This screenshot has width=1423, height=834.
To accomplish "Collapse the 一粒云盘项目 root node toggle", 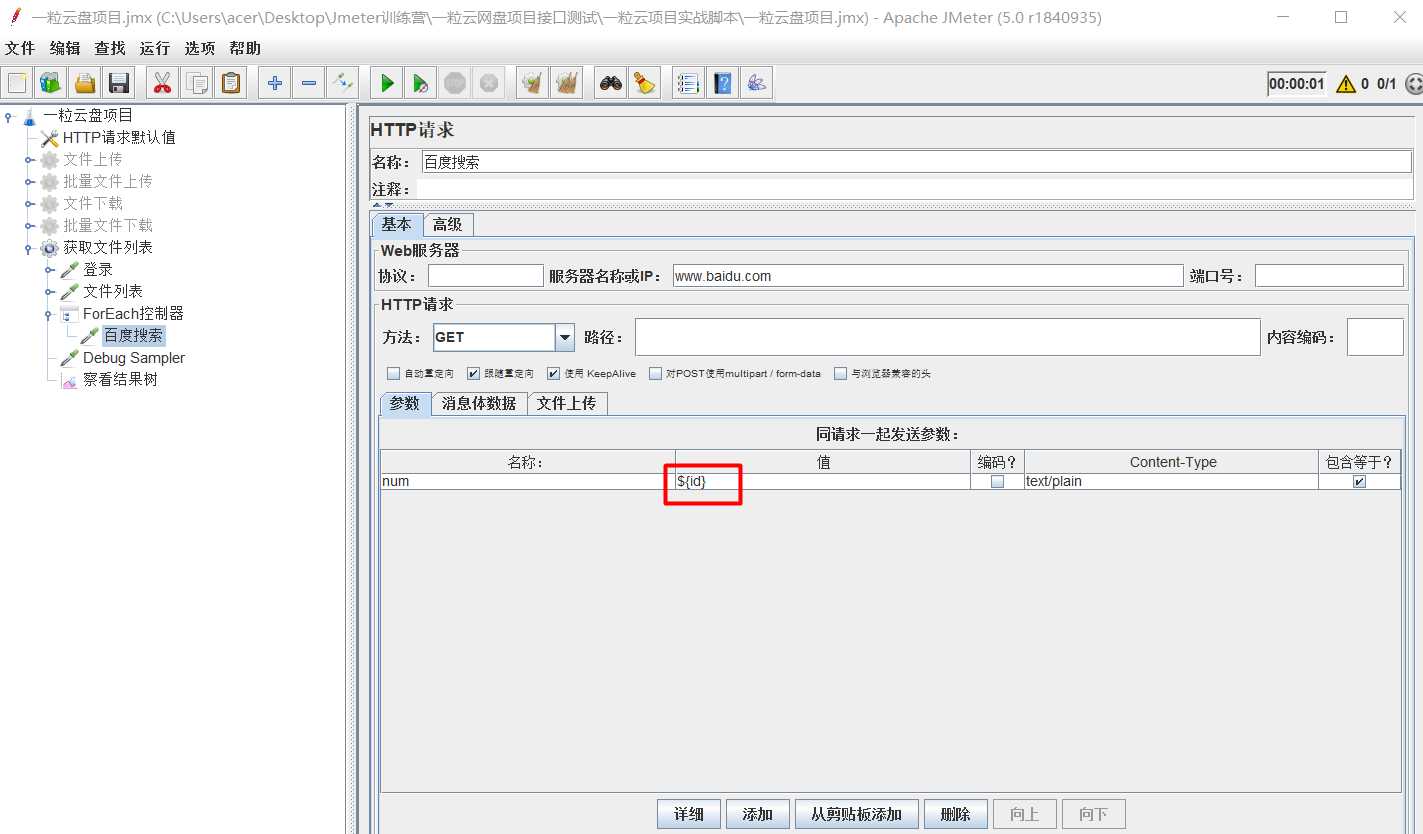I will 9,116.
